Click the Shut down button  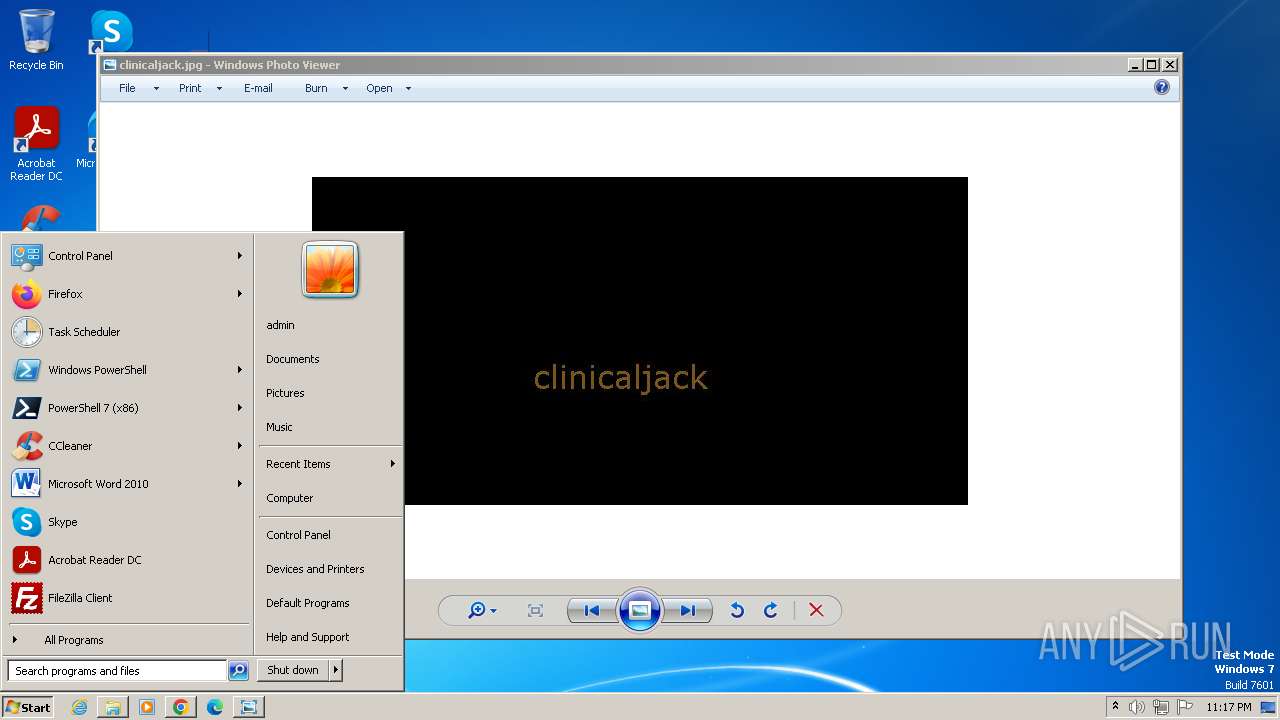(293, 670)
